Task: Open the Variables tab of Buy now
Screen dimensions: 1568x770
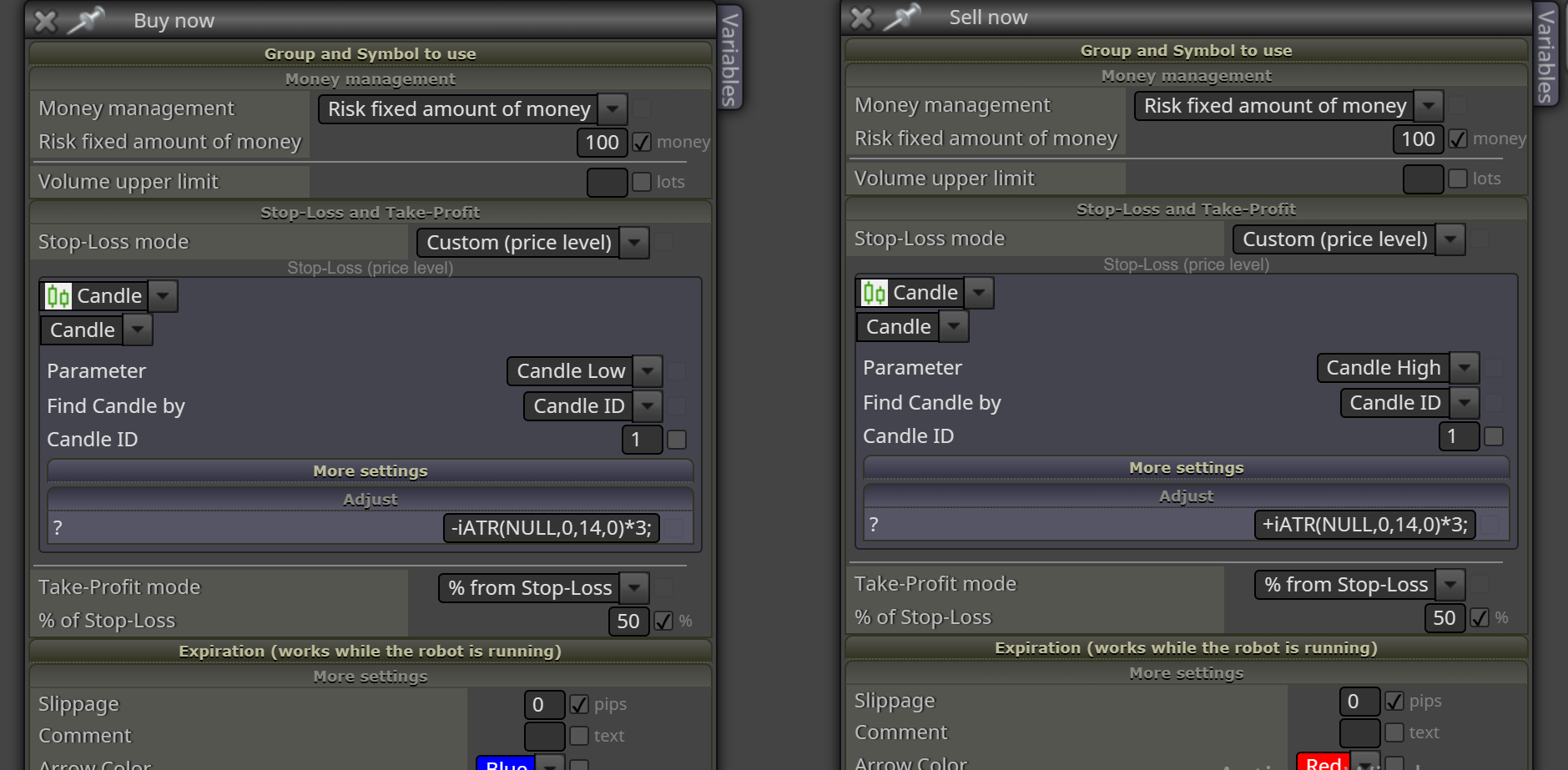Action: pyautogui.click(x=730, y=58)
